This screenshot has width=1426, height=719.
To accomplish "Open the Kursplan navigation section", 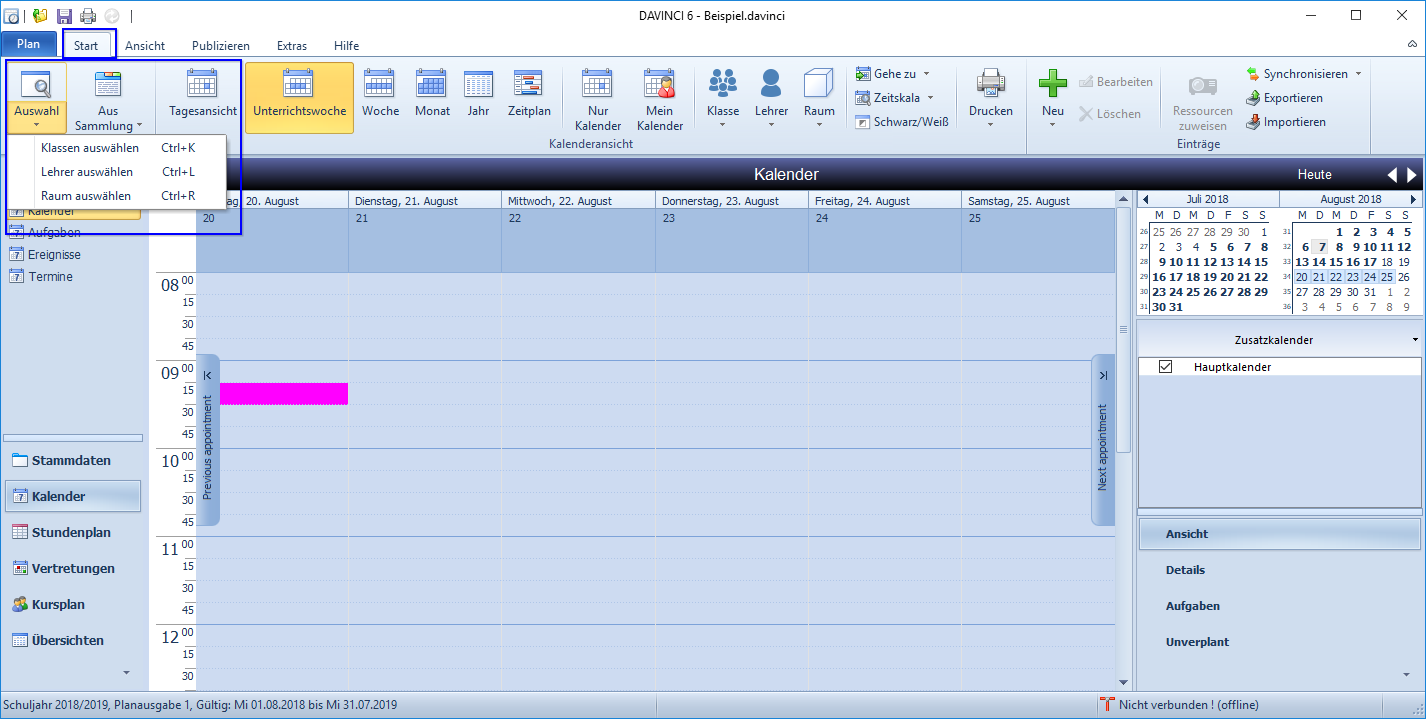I will click(x=72, y=604).
